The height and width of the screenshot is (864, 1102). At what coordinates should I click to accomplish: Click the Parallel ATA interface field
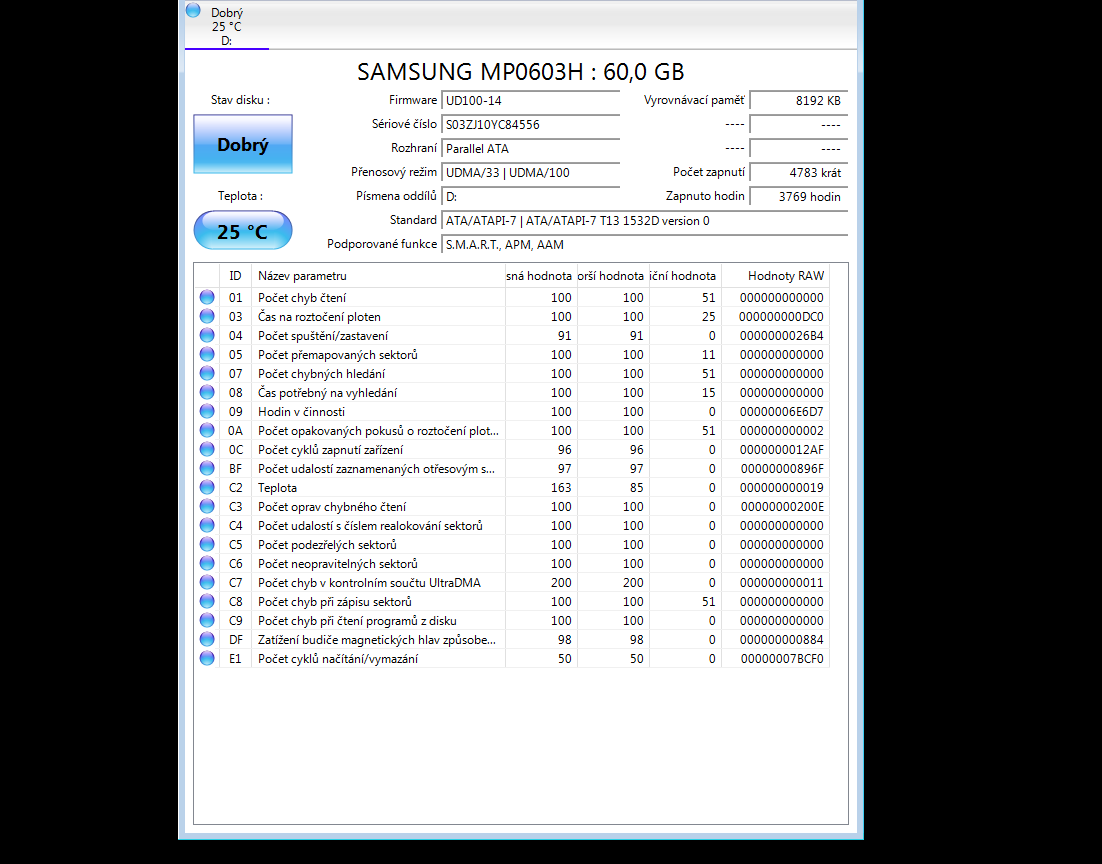tap(531, 148)
